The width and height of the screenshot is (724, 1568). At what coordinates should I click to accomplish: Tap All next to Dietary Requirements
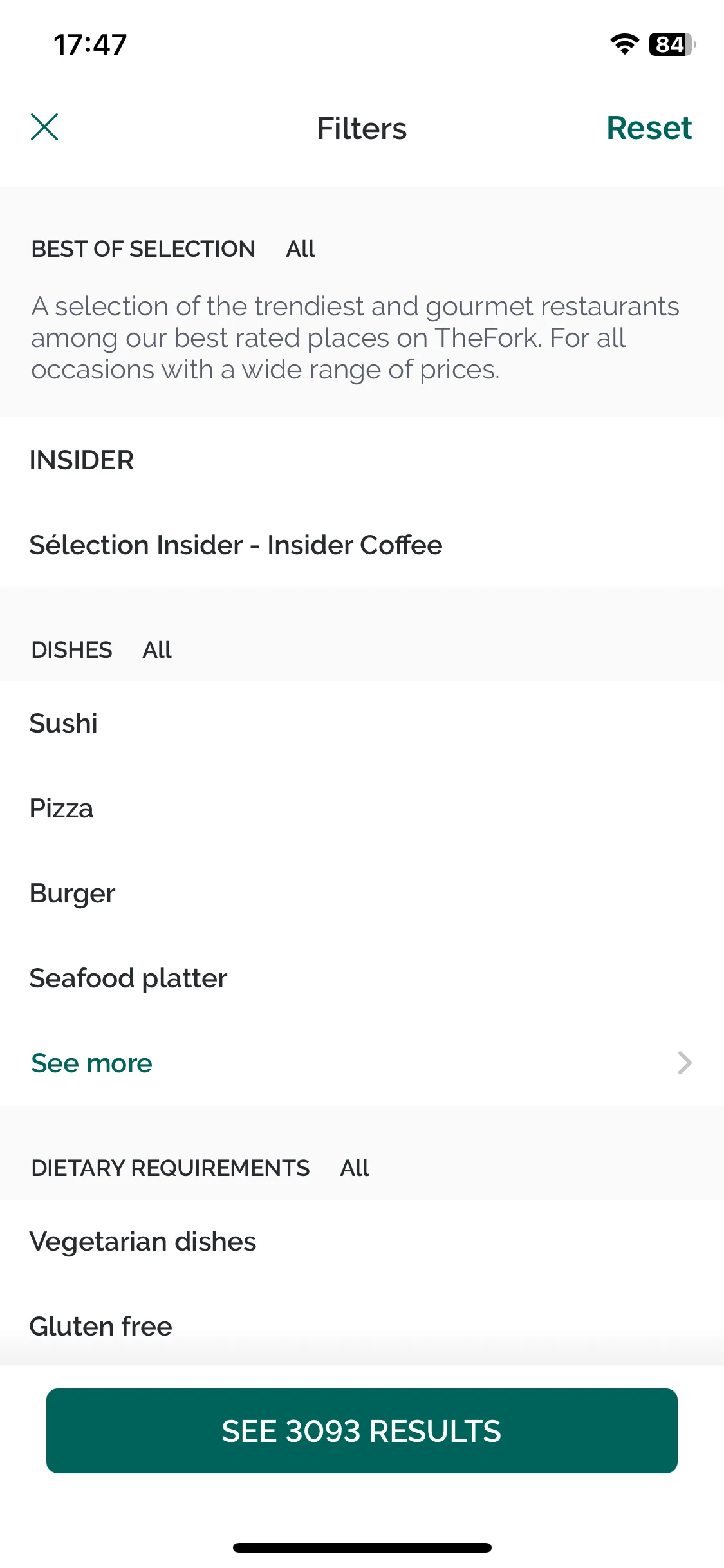(355, 1168)
